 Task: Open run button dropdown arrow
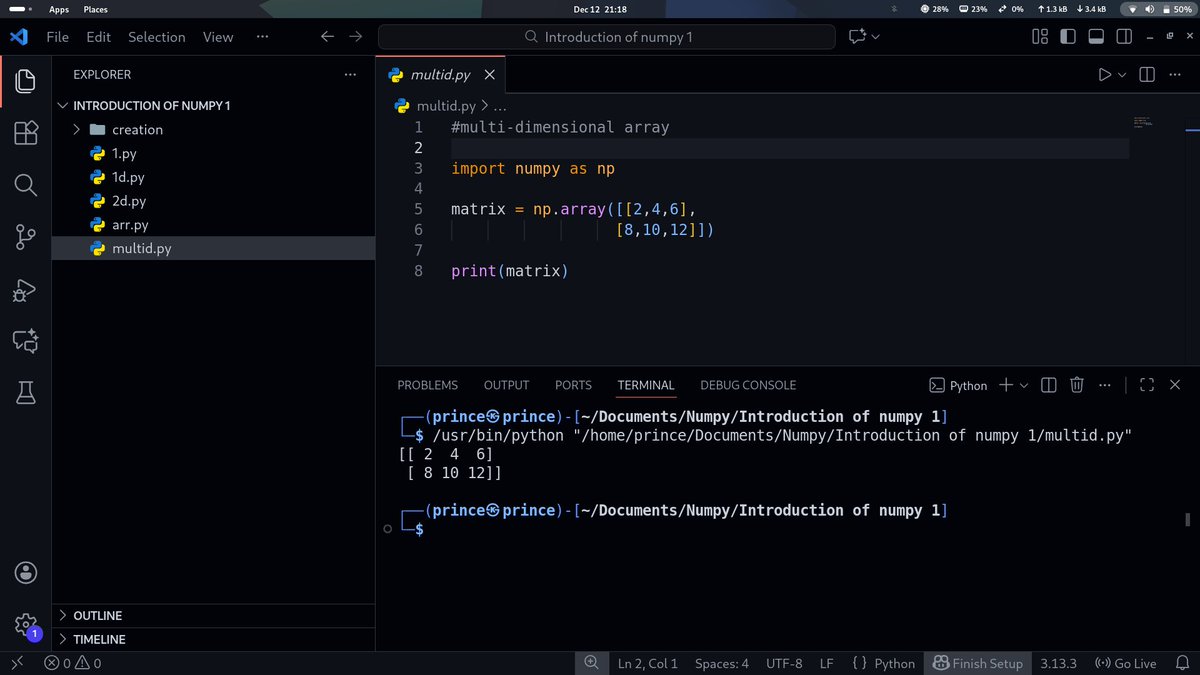pos(1122,75)
